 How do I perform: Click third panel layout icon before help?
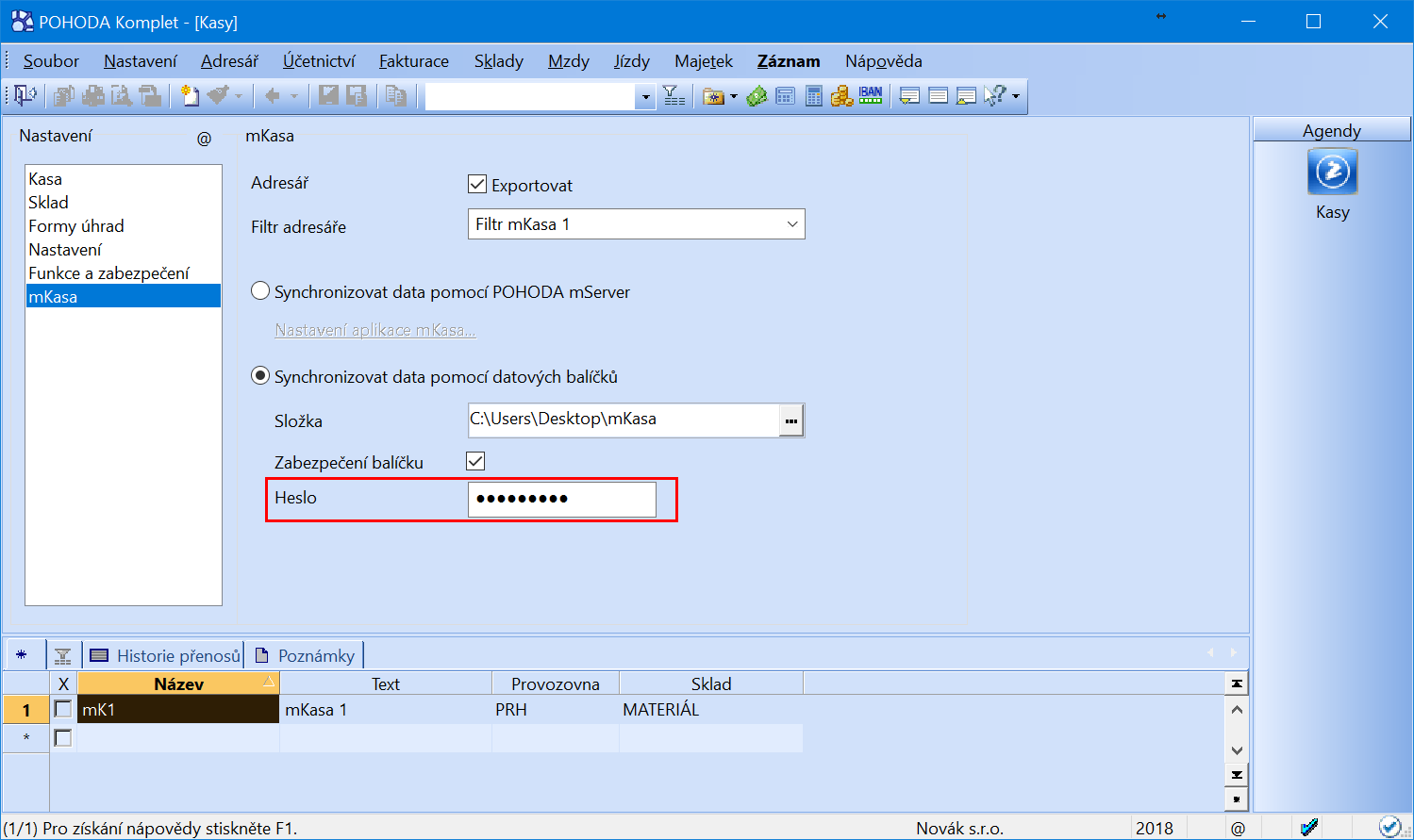(966, 96)
